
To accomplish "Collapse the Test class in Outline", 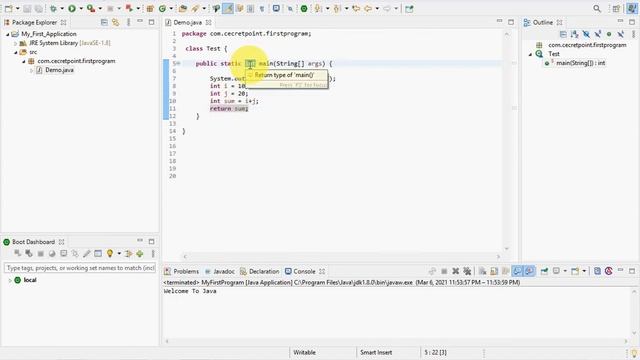I will click(x=531, y=54).
